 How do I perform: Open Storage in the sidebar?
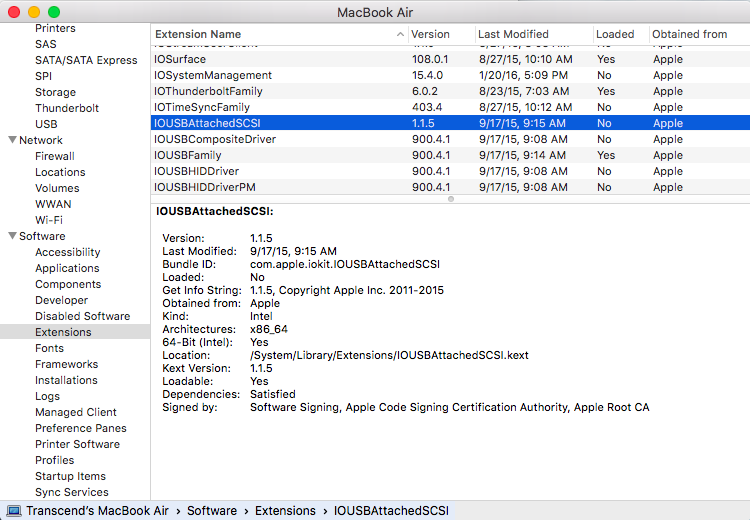point(55,92)
